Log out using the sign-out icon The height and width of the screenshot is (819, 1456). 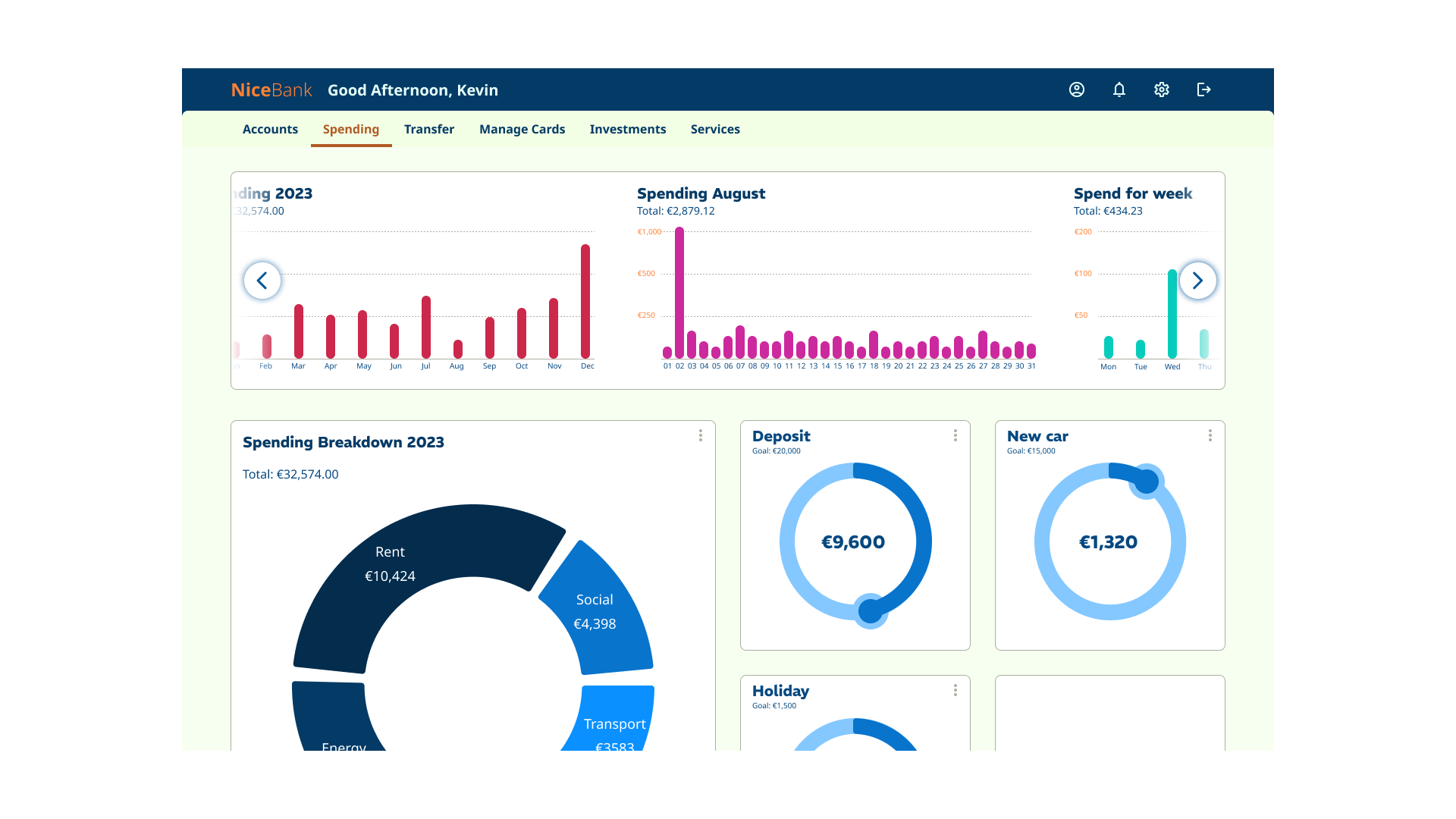[x=1204, y=89]
